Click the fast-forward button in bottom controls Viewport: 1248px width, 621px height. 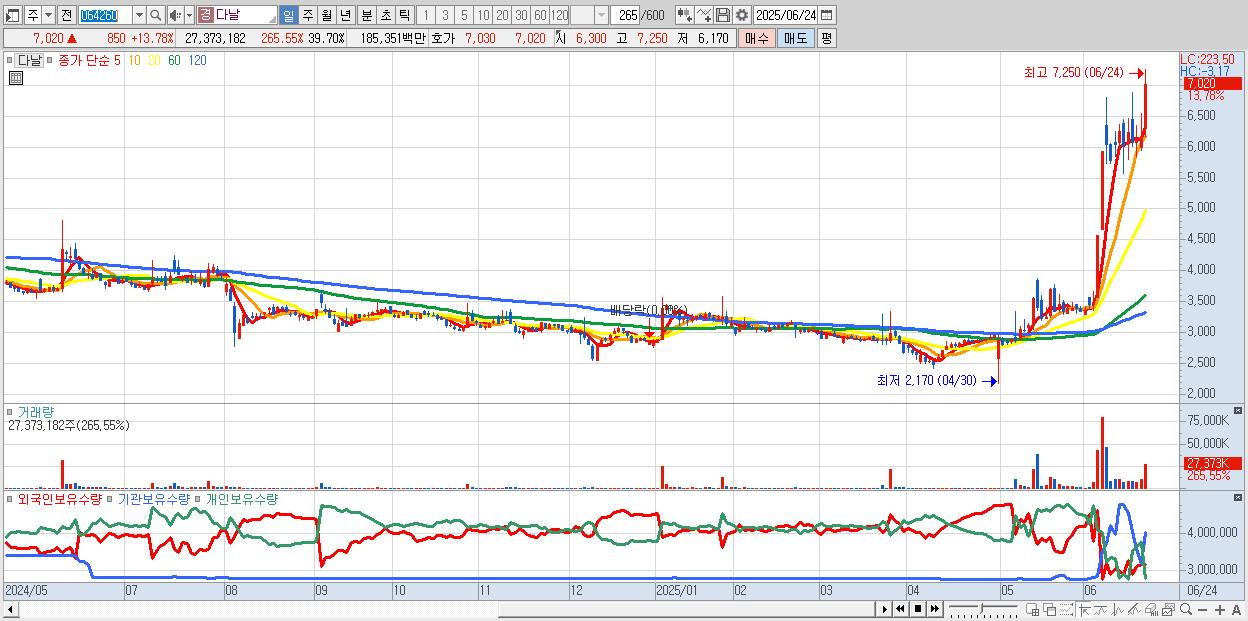pos(934,609)
